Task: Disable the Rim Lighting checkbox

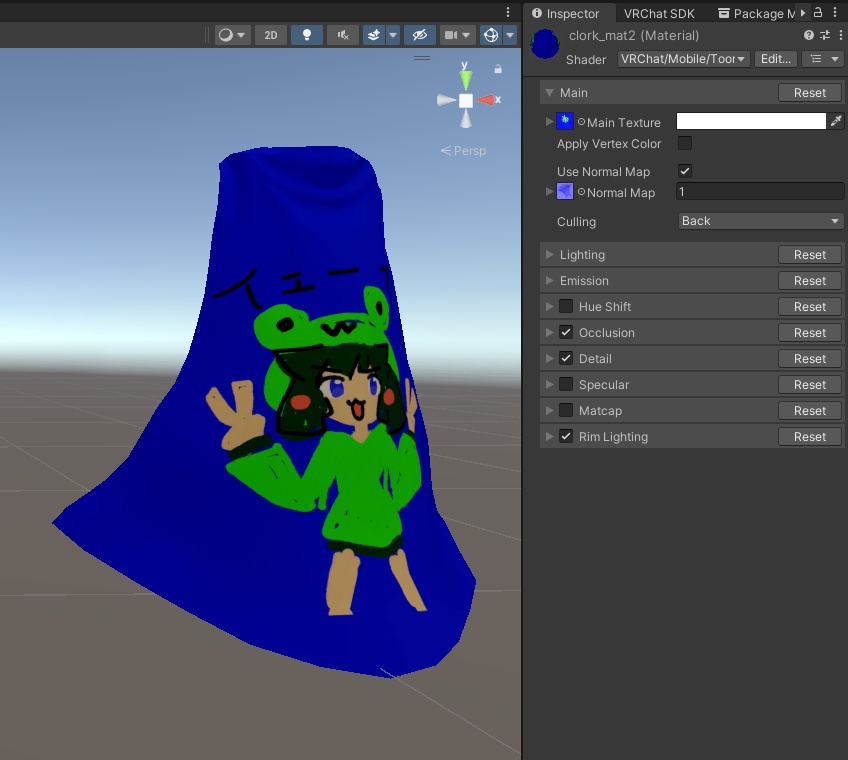Action: (x=566, y=436)
